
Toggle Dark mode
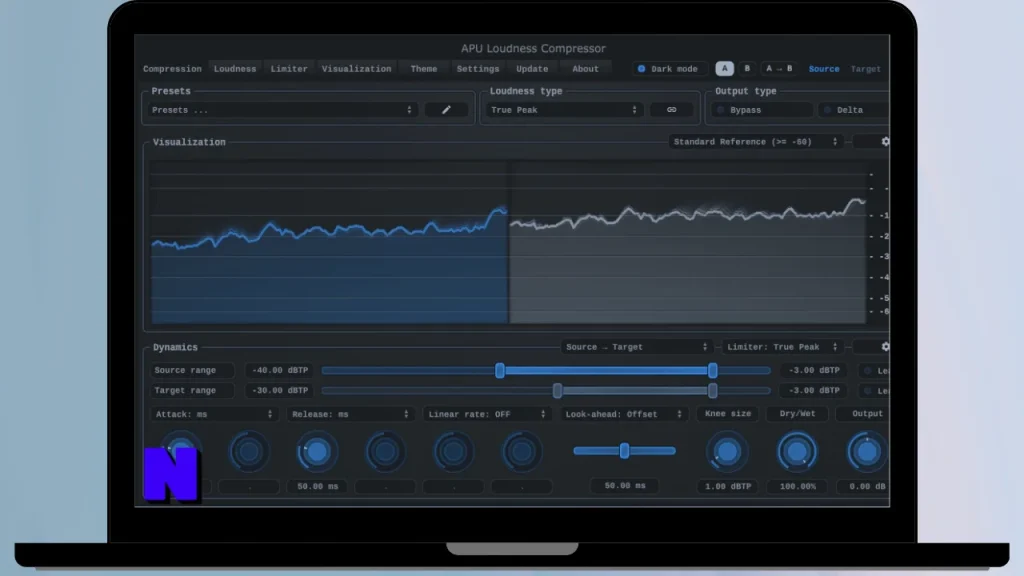pos(669,69)
